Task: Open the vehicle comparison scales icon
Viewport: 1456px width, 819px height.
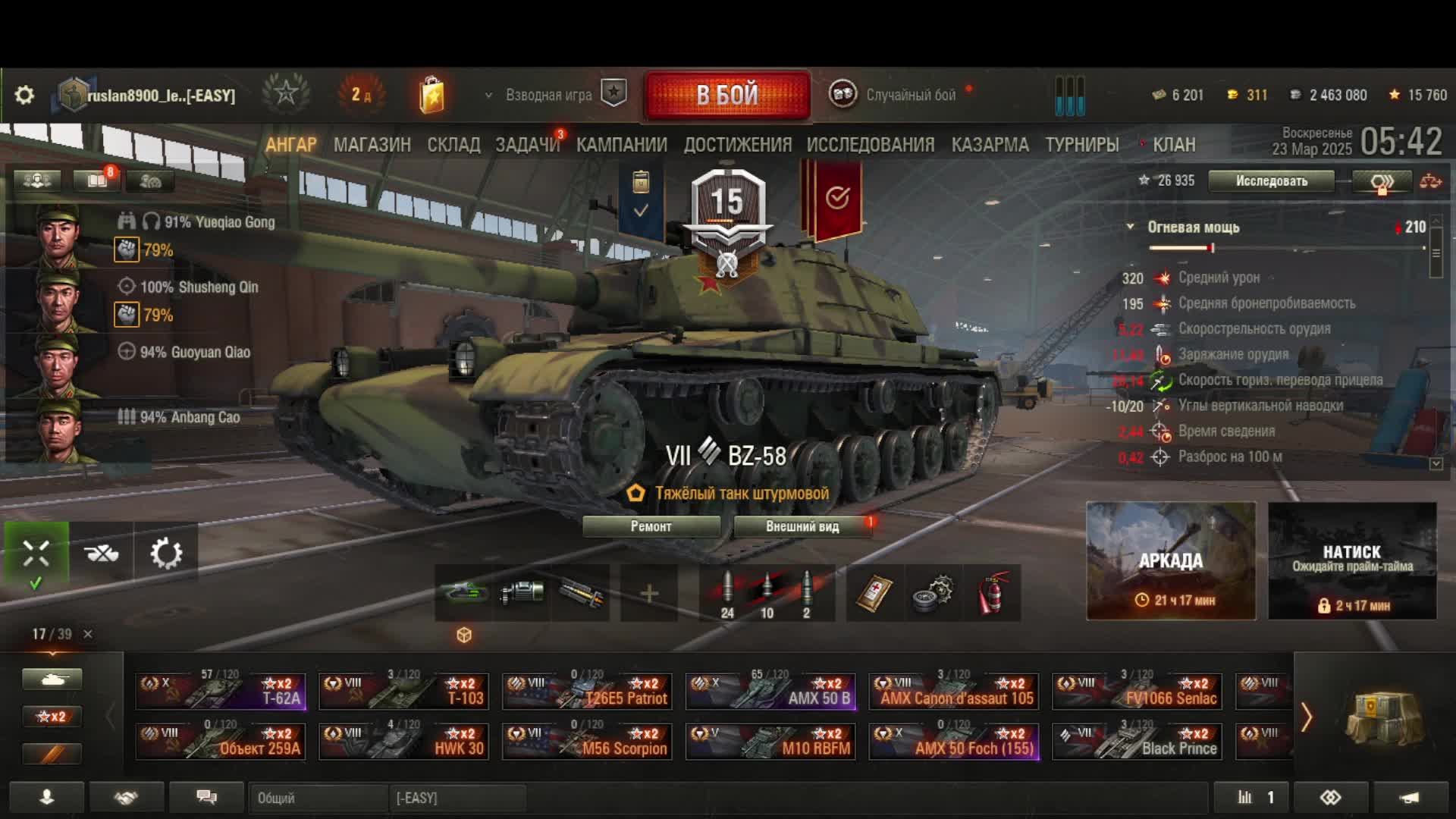Action: pos(1430,181)
